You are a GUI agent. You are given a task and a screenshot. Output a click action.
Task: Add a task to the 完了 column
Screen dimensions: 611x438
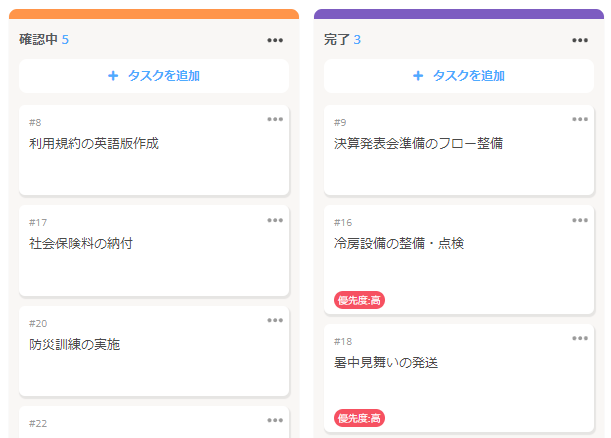pyautogui.click(x=459, y=76)
